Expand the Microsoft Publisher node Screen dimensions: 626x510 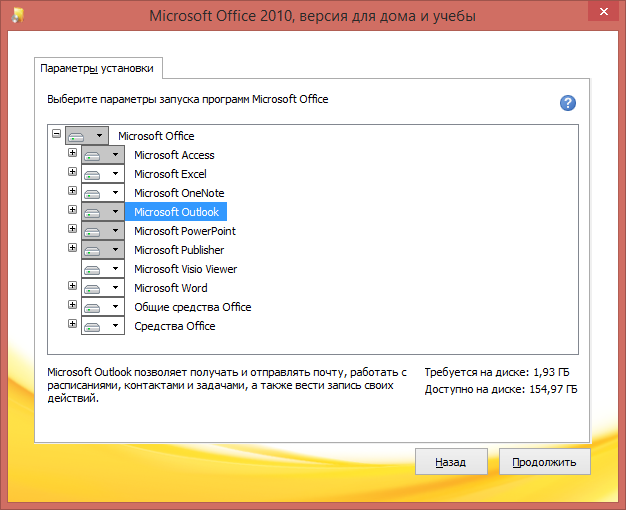[x=72, y=248]
